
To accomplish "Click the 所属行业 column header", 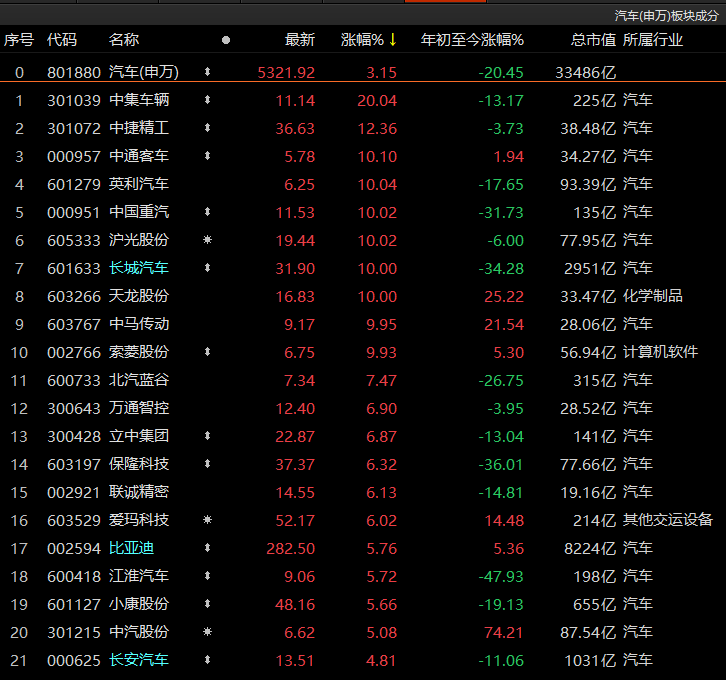I will (653, 40).
